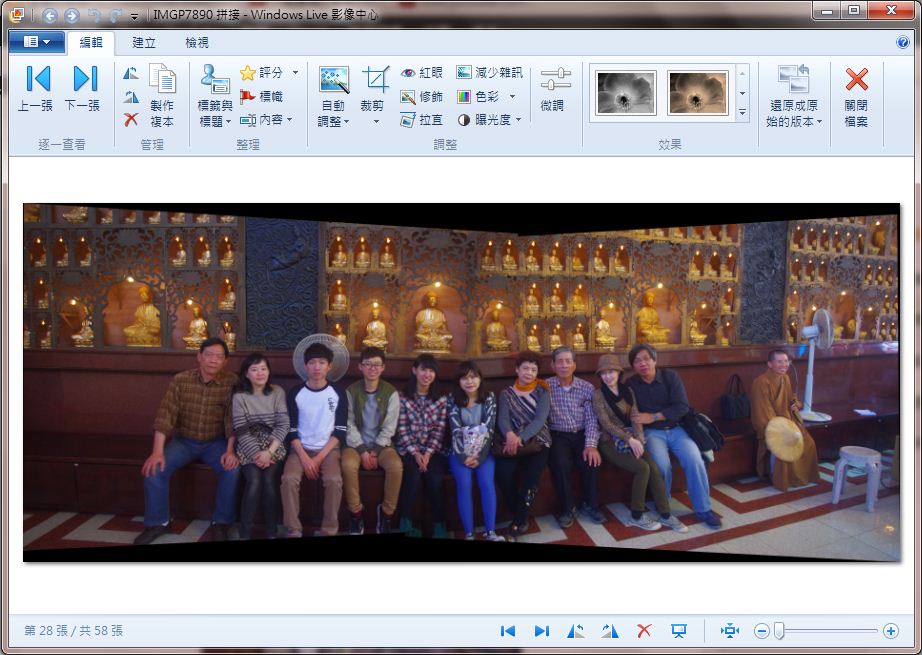Rotate clockwise in bottom status bar
The image size is (922, 655).
[x=610, y=631]
